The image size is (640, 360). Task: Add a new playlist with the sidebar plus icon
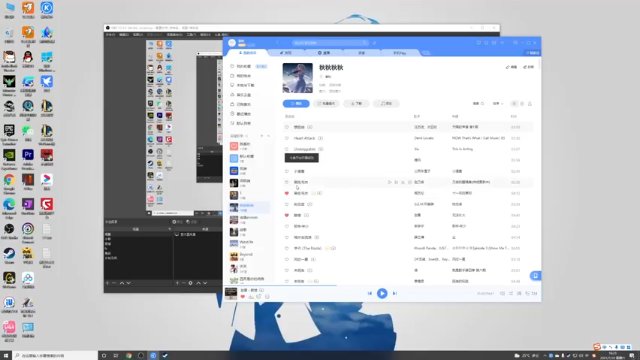tap(262, 136)
